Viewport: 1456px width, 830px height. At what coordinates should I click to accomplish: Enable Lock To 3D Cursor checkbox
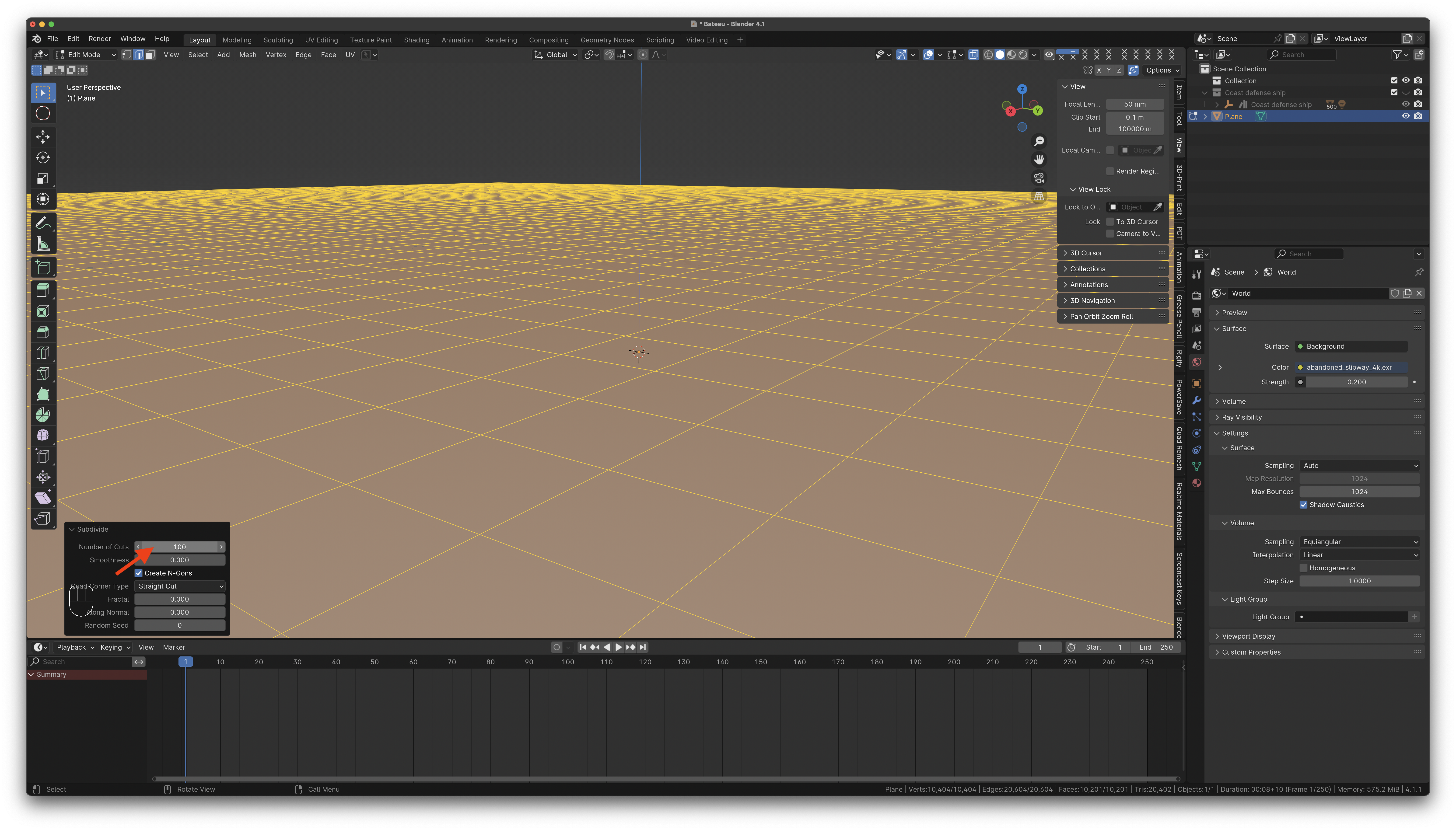tap(1110, 222)
